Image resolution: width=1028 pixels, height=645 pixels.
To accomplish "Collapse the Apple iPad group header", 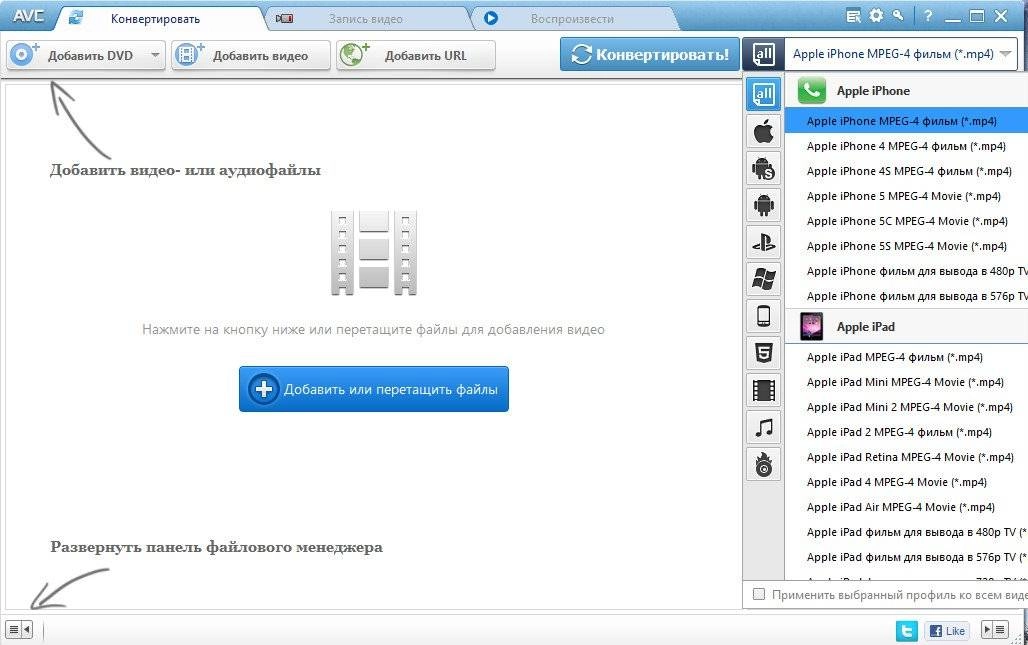I will 906,326.
